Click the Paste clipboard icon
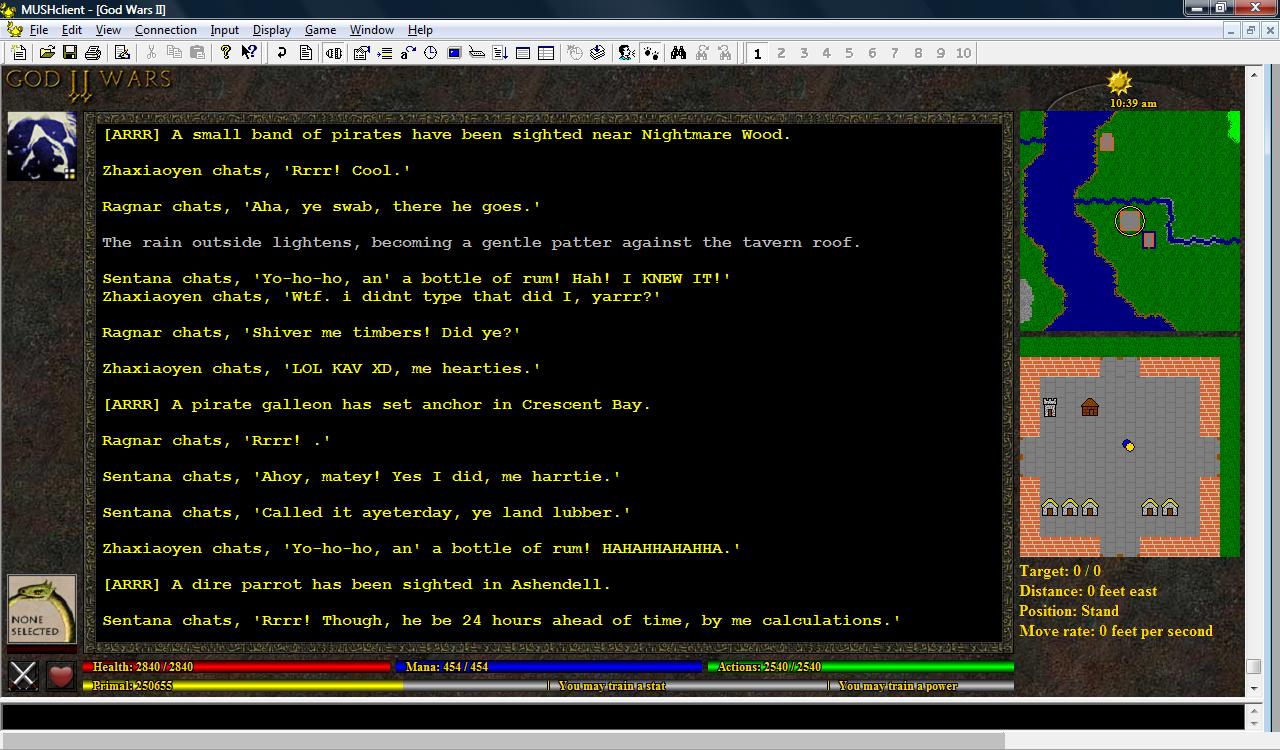The image size is (1280, 750). [x=197, y=53]
